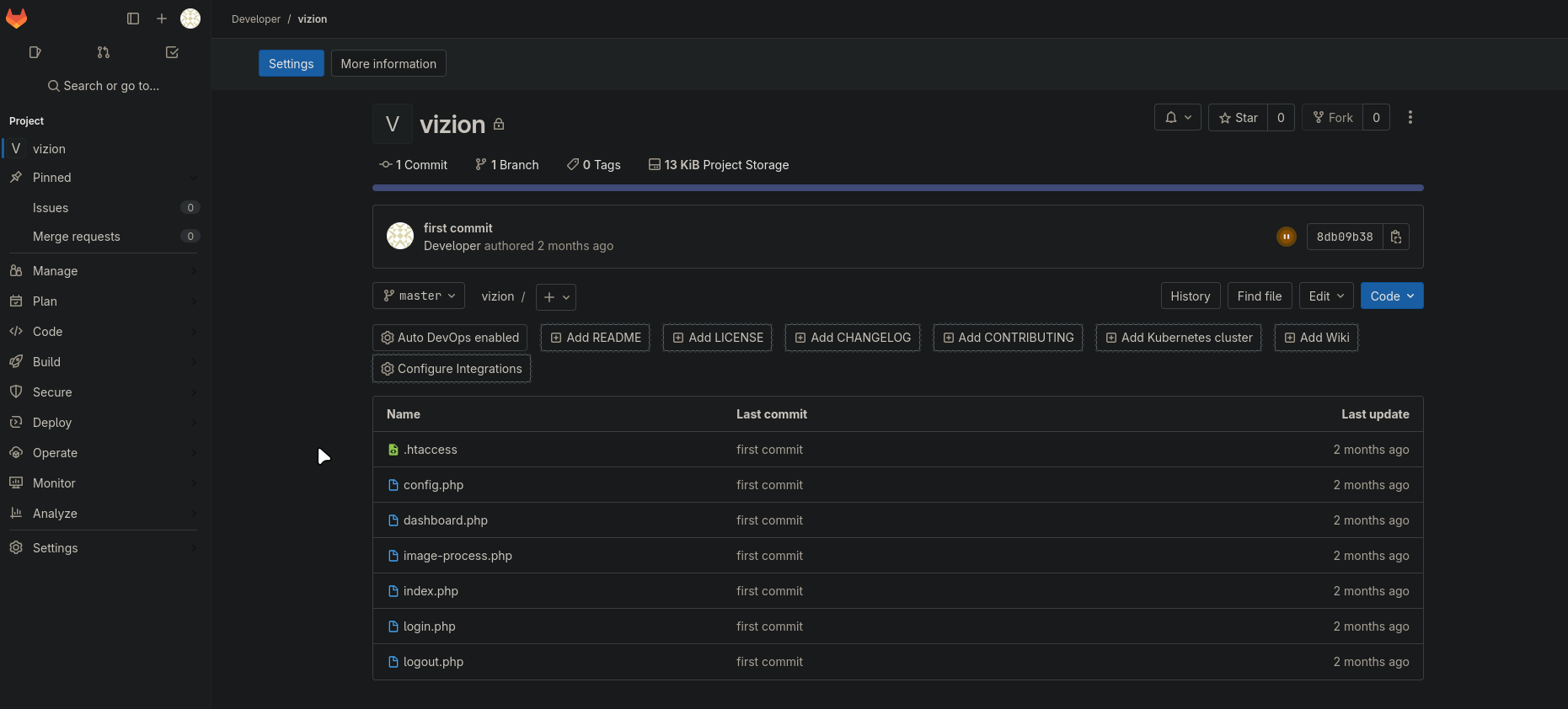This screenshot has height=709, width=1568.
Task: Toggle the sidebar collapse icon
Action: 133,19
